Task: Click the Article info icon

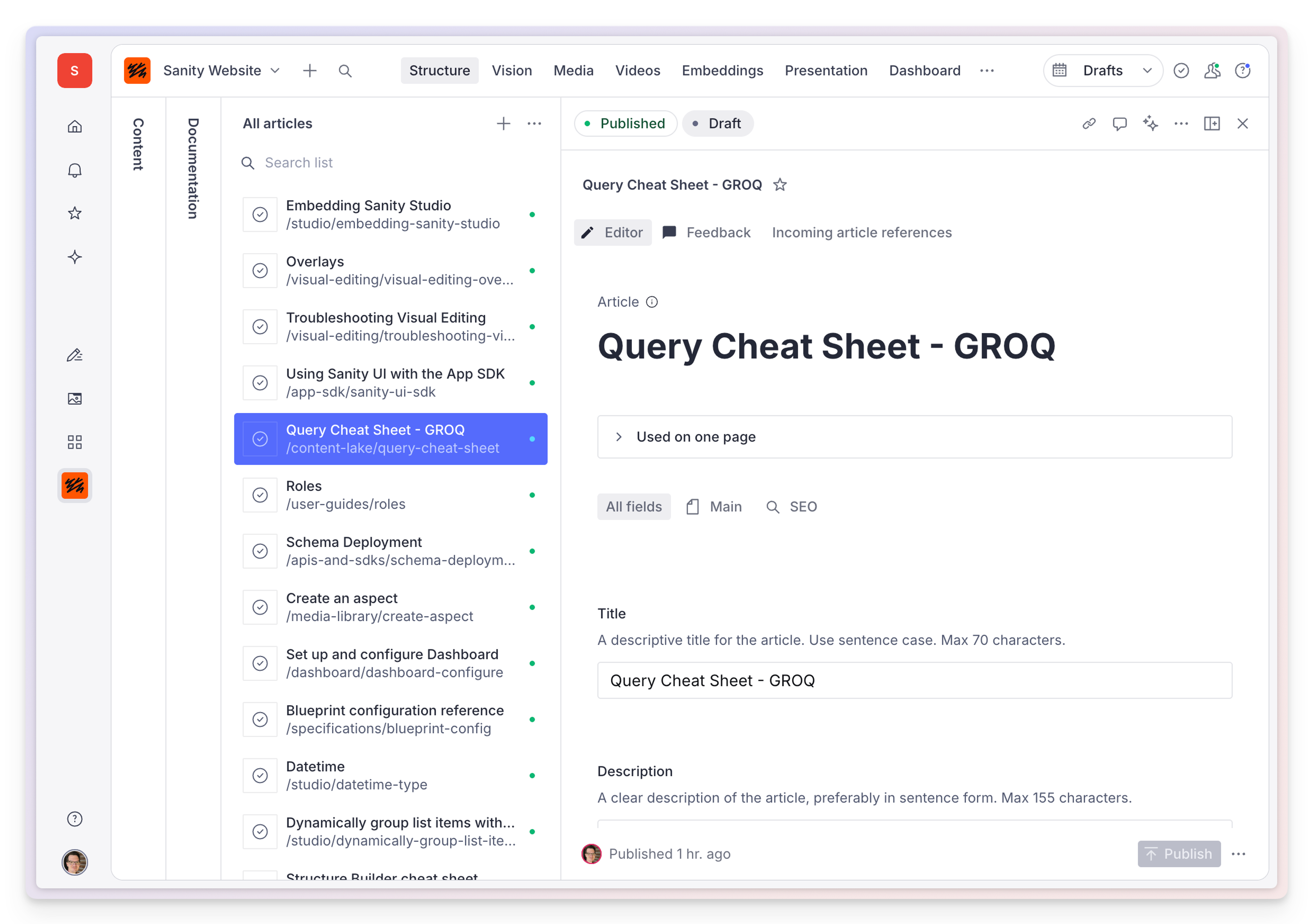Action: click(652, 302)
